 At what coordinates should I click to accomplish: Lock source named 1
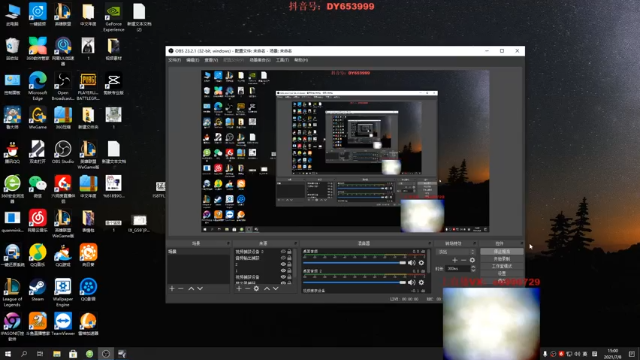289,271
